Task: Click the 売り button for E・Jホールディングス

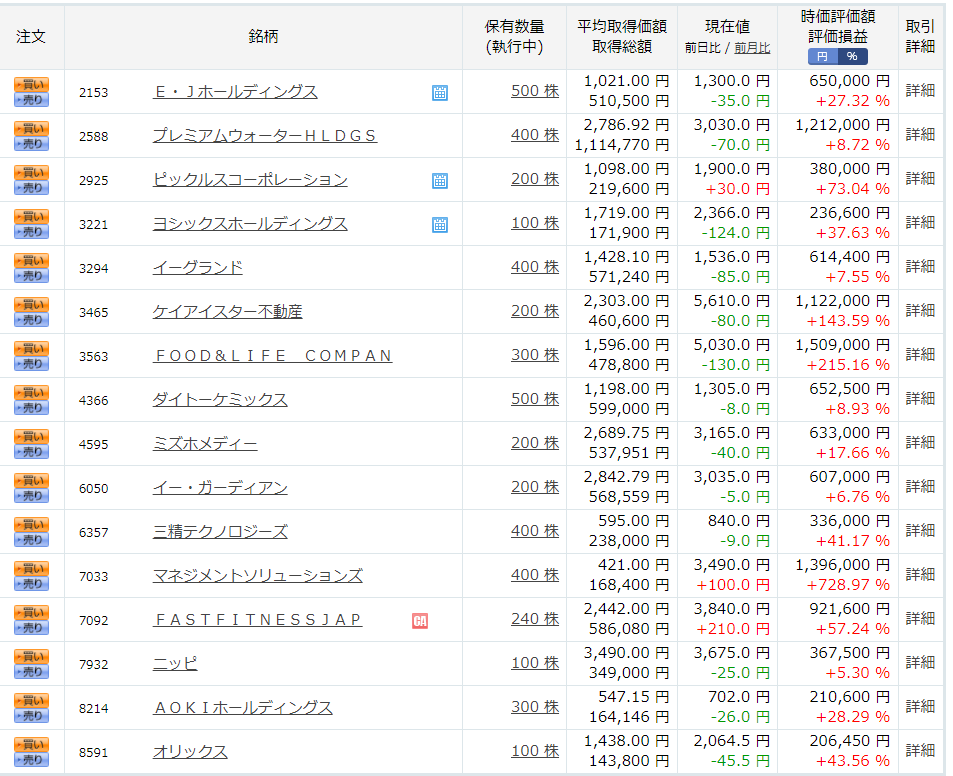Action: [32, 100]
